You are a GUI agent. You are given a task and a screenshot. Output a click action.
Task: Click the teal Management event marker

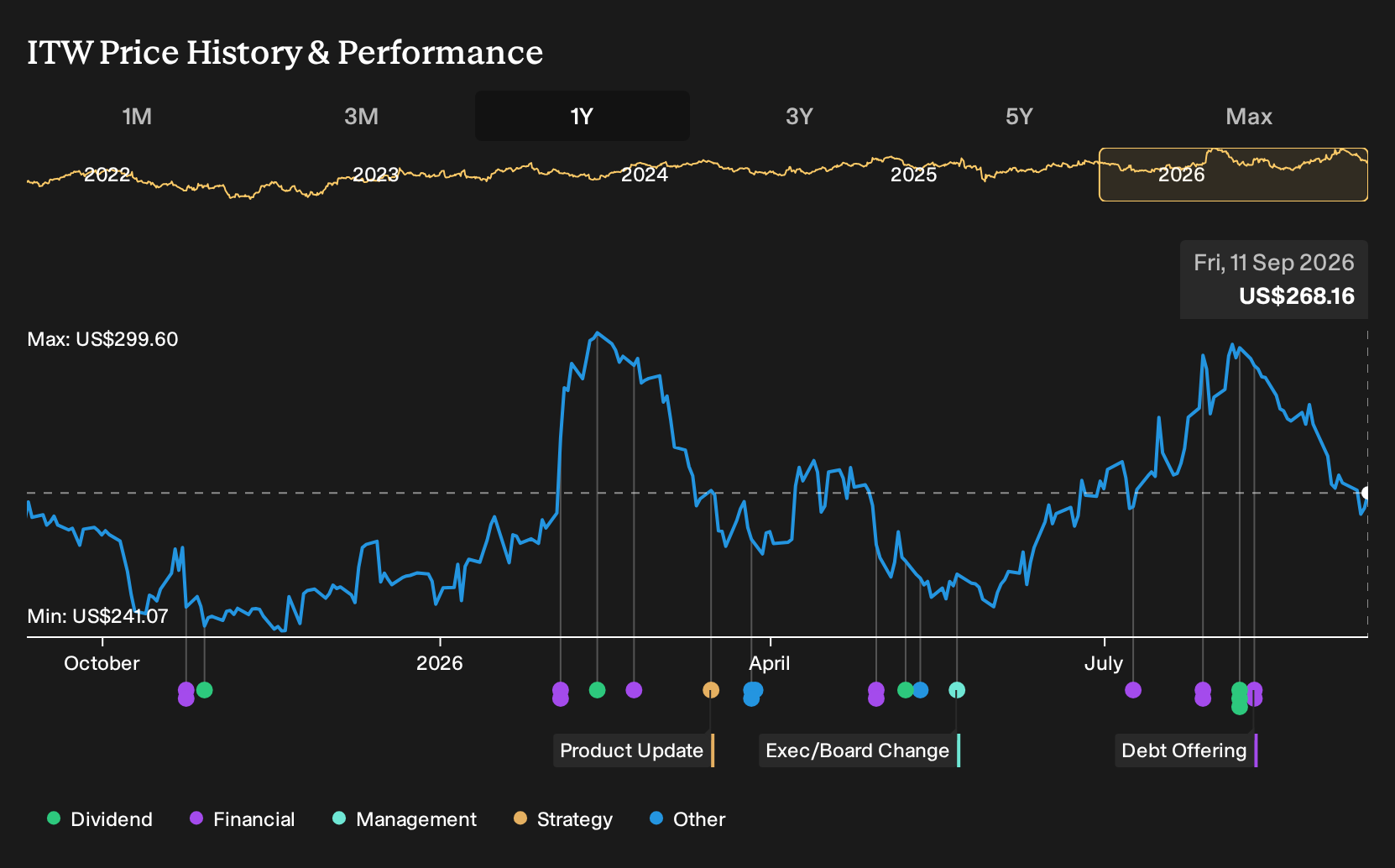(x=957, y=690)
